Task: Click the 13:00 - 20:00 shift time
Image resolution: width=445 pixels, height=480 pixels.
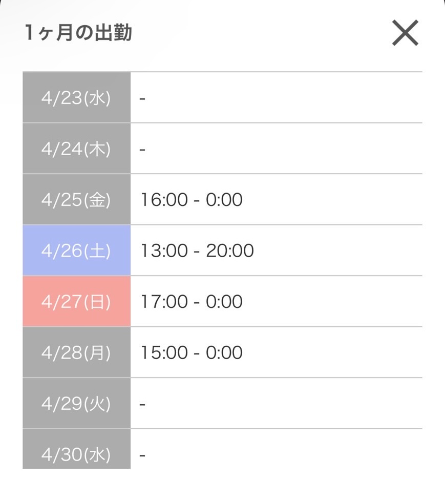Action: pos(197,251)
